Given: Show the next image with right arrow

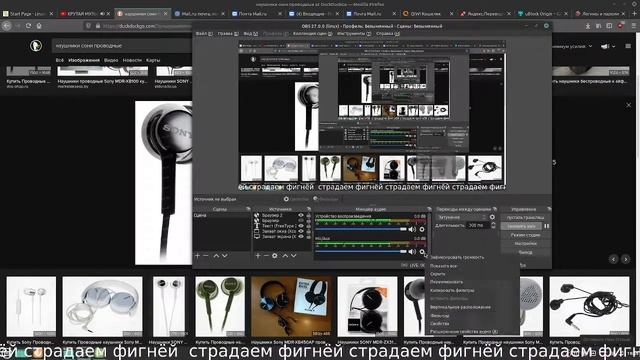Looking at the screenshot, I should pos(625,259).
